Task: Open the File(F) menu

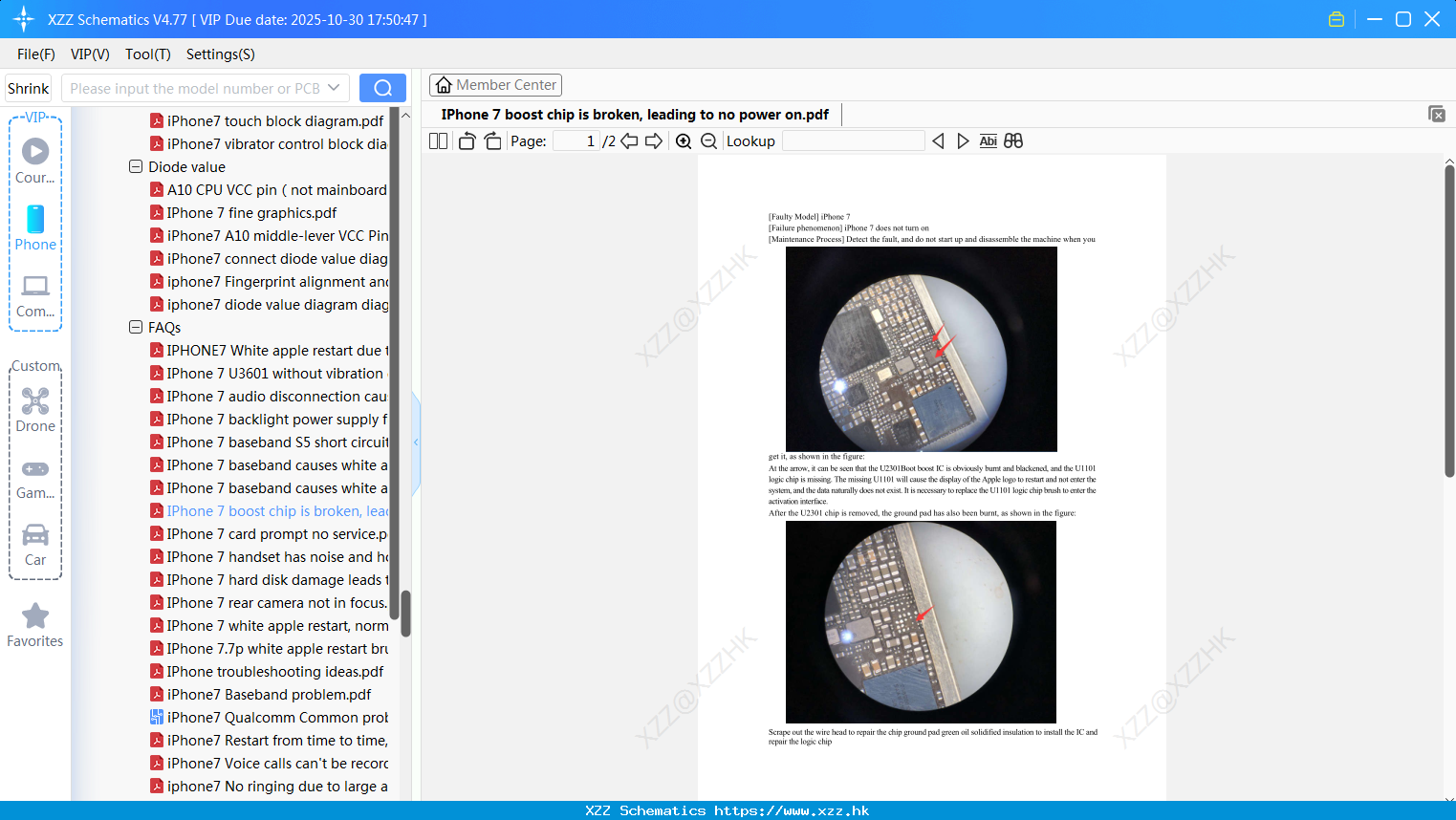Action: coord(36,54)
